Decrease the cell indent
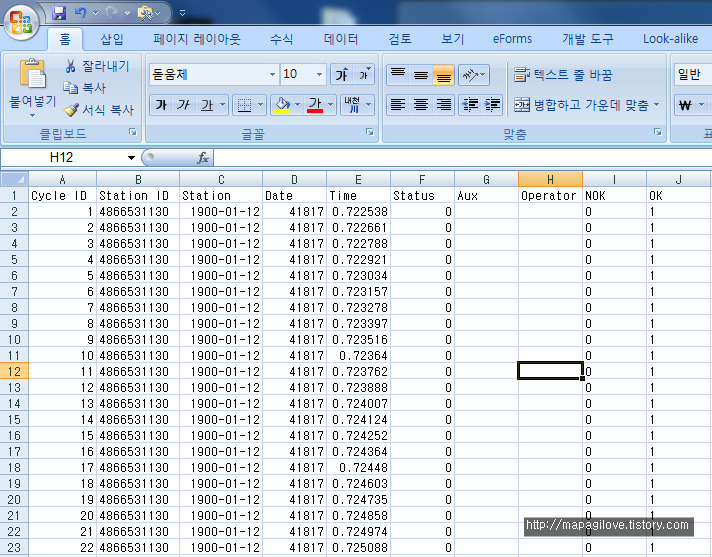Screen dimensions: 712x557 (x=470, y=105)
